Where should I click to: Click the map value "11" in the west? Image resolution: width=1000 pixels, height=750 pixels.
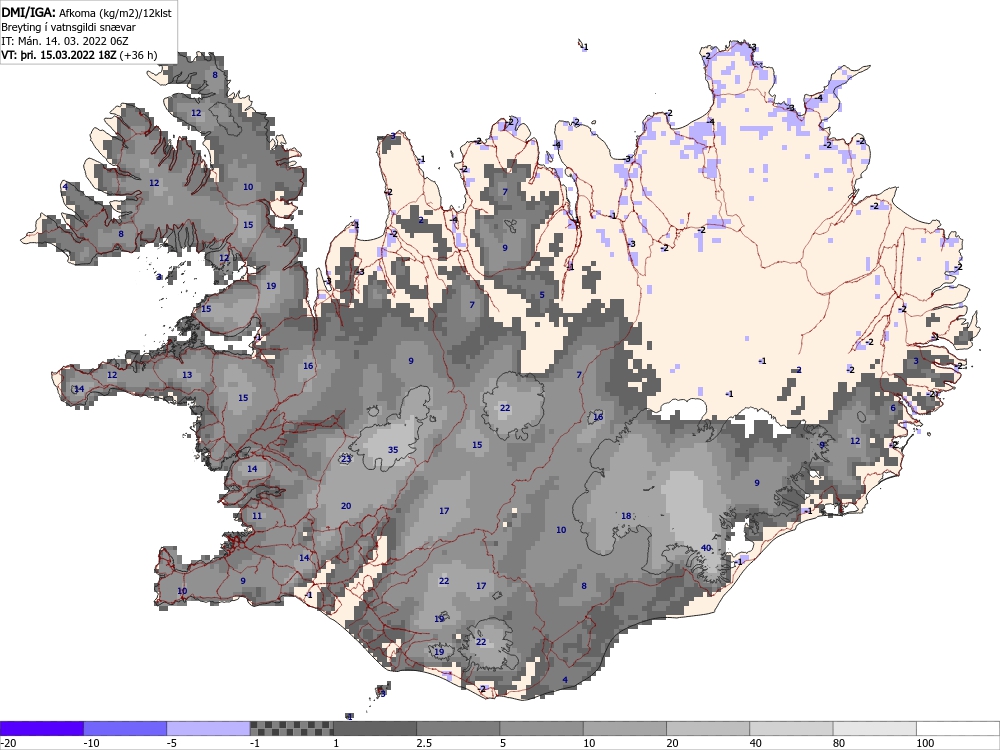tap(257, 515)
